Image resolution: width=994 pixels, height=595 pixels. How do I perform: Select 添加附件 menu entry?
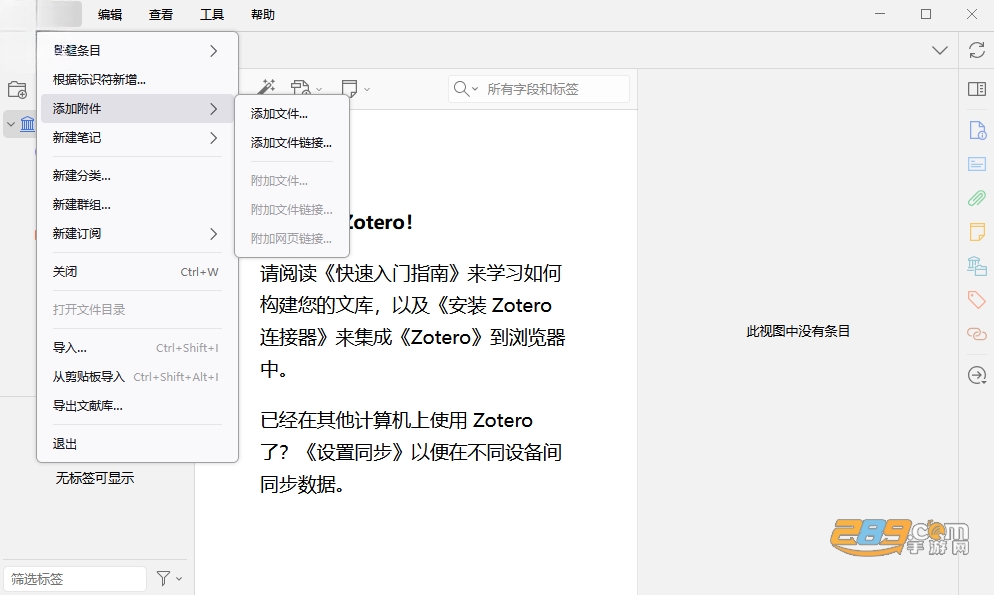tap(138, 108)
